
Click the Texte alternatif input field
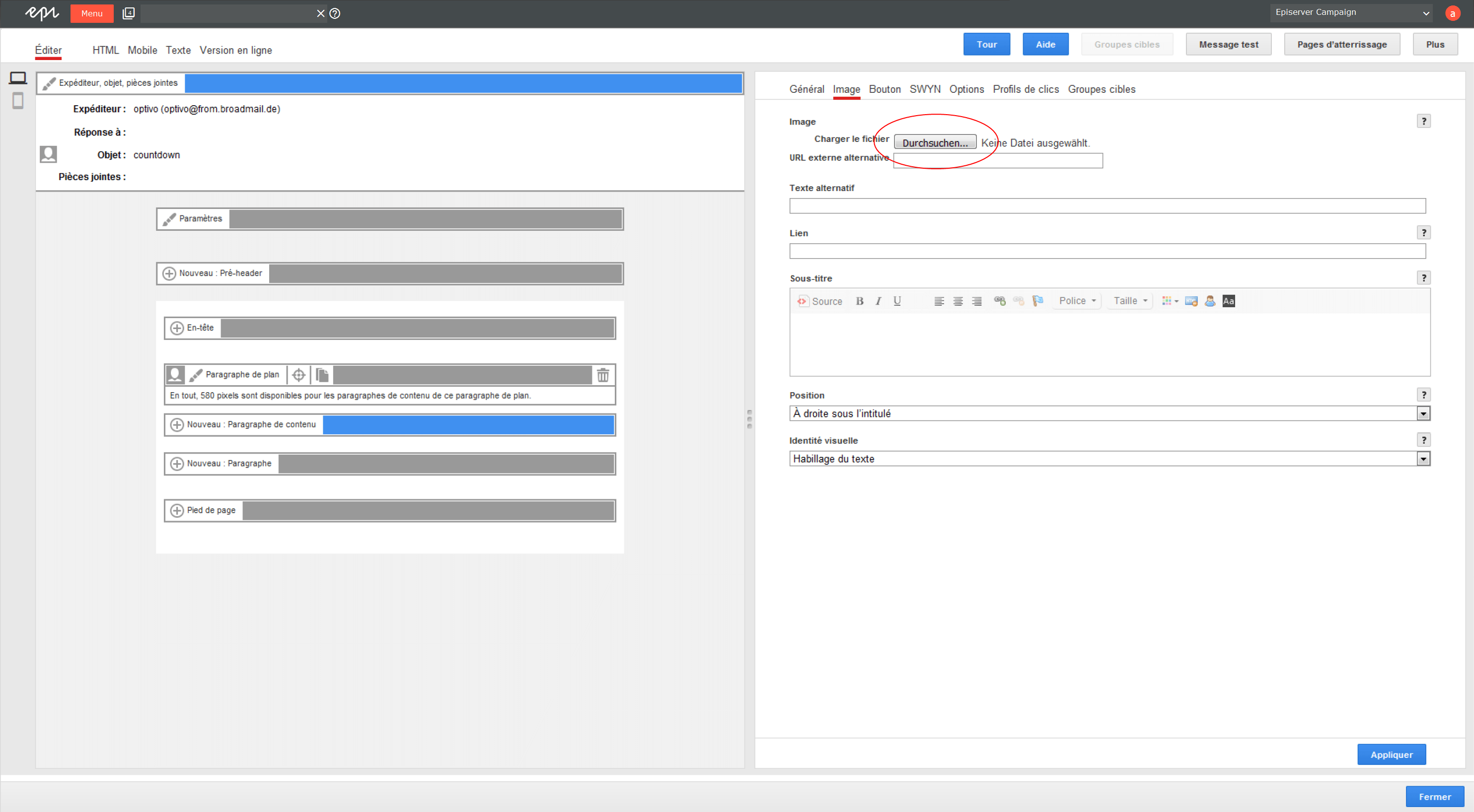(x=1107, y=206)
